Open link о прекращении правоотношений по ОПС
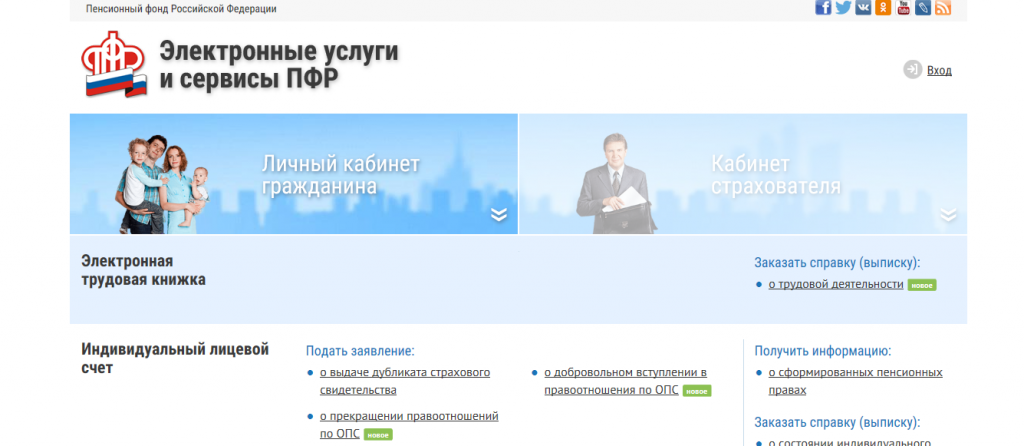This screenshot has height=446, width=1024. 409,425
